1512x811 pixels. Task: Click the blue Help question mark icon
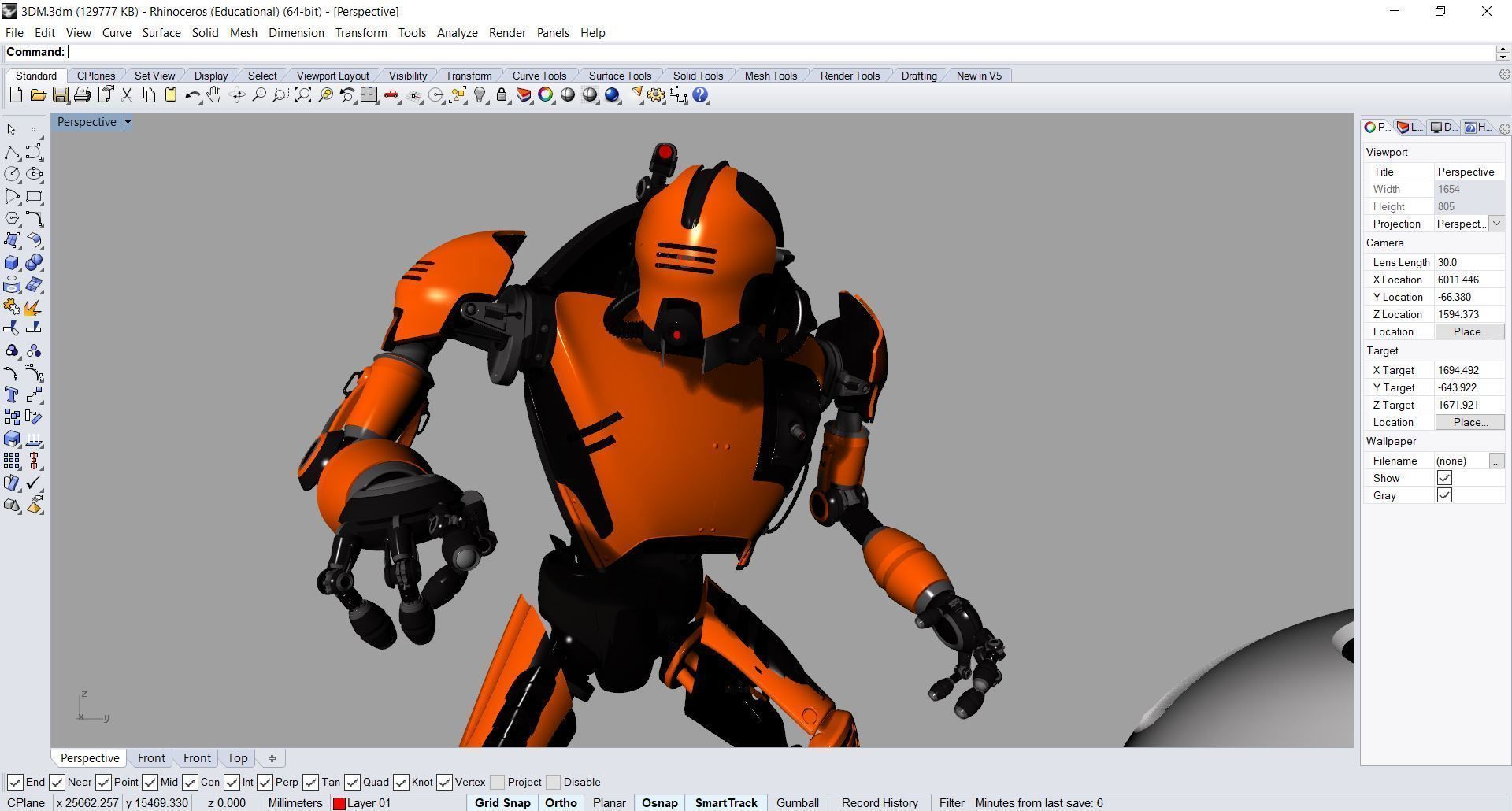(701, 95)
